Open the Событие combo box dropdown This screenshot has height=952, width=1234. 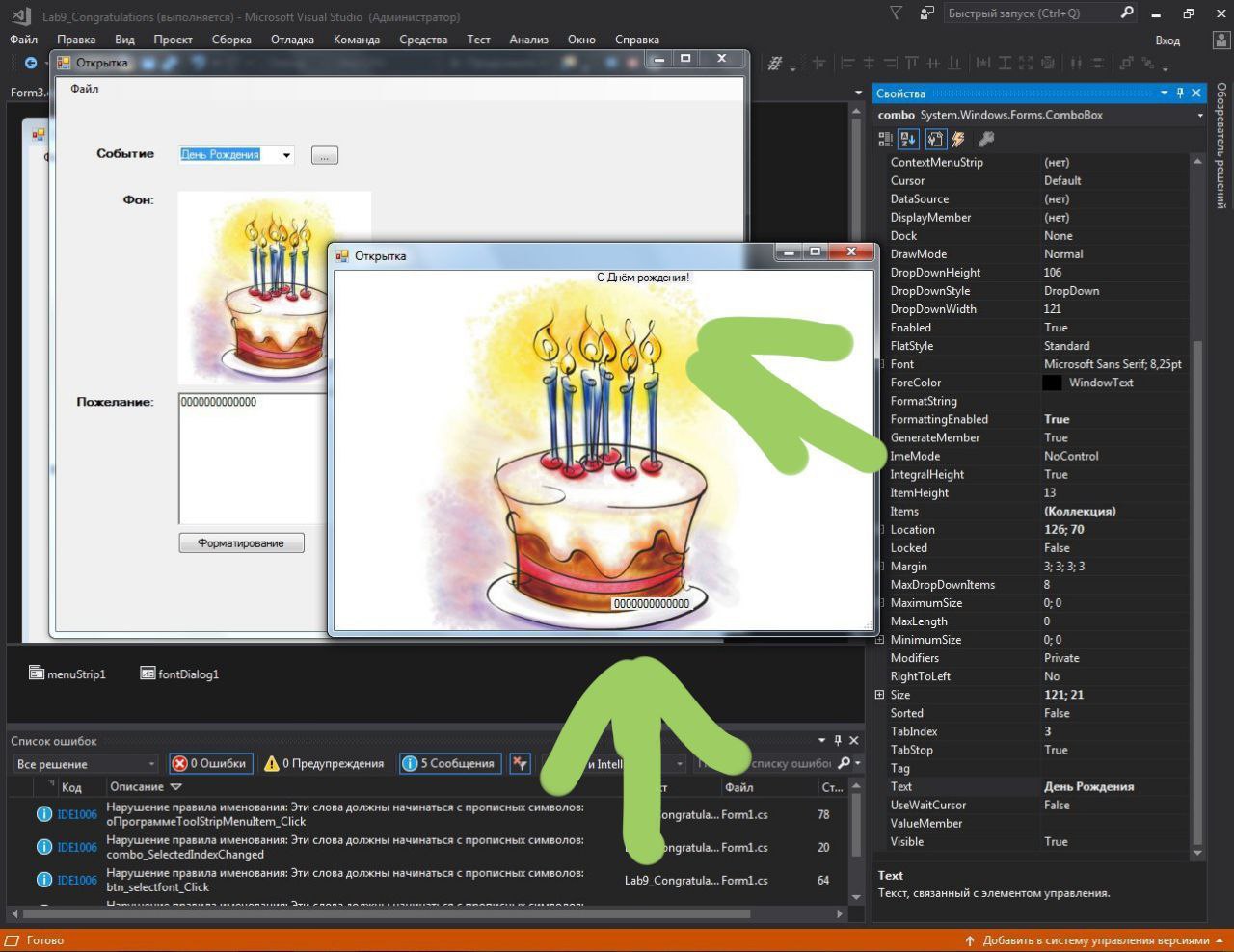286,155
